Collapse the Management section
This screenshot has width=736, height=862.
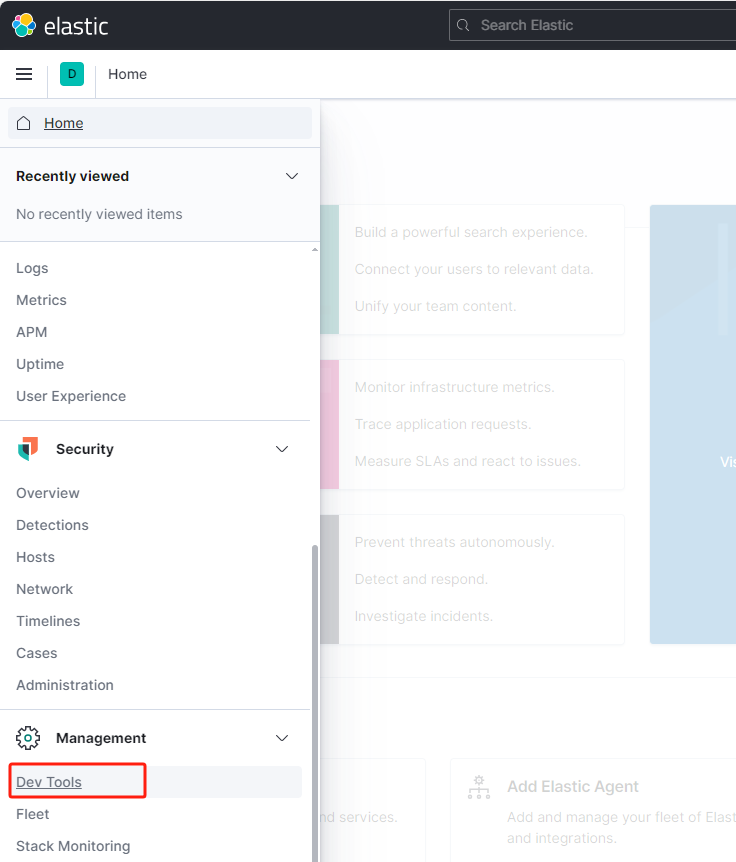point(281,737)
